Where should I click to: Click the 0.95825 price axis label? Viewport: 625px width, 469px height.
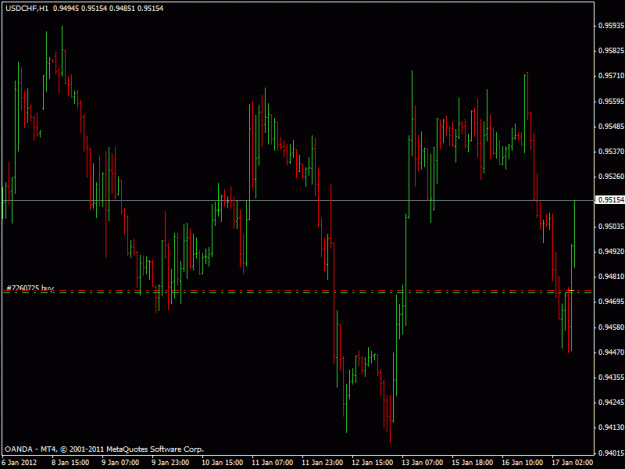click(611, 51)
